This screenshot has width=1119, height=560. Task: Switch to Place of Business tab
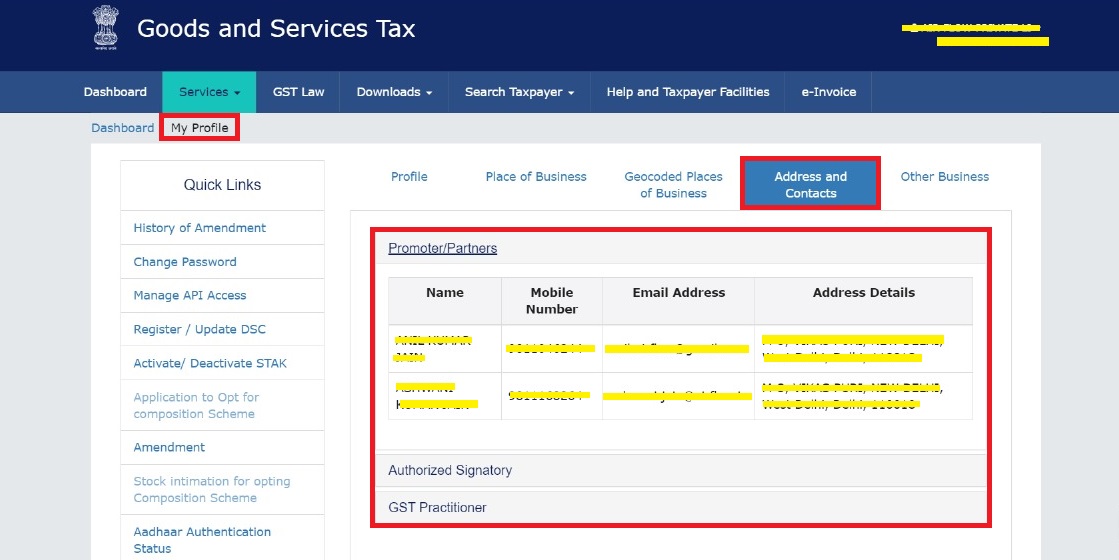click(536, 177)
